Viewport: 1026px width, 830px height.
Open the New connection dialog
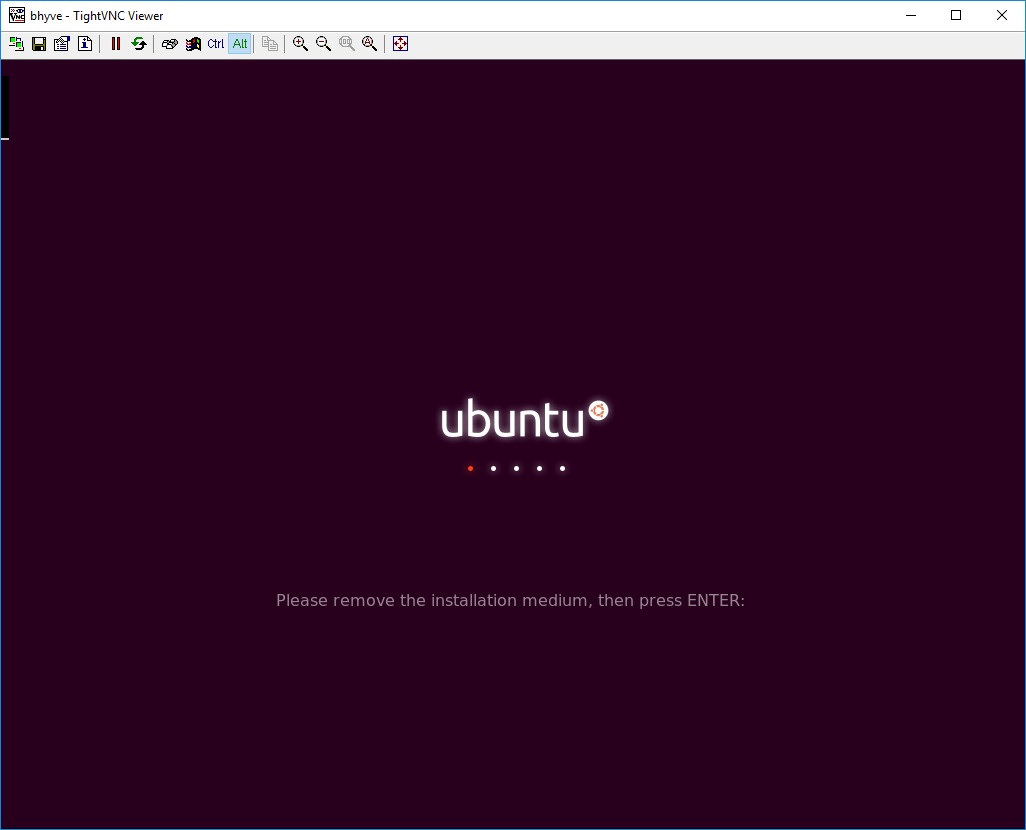coord(16,44)
